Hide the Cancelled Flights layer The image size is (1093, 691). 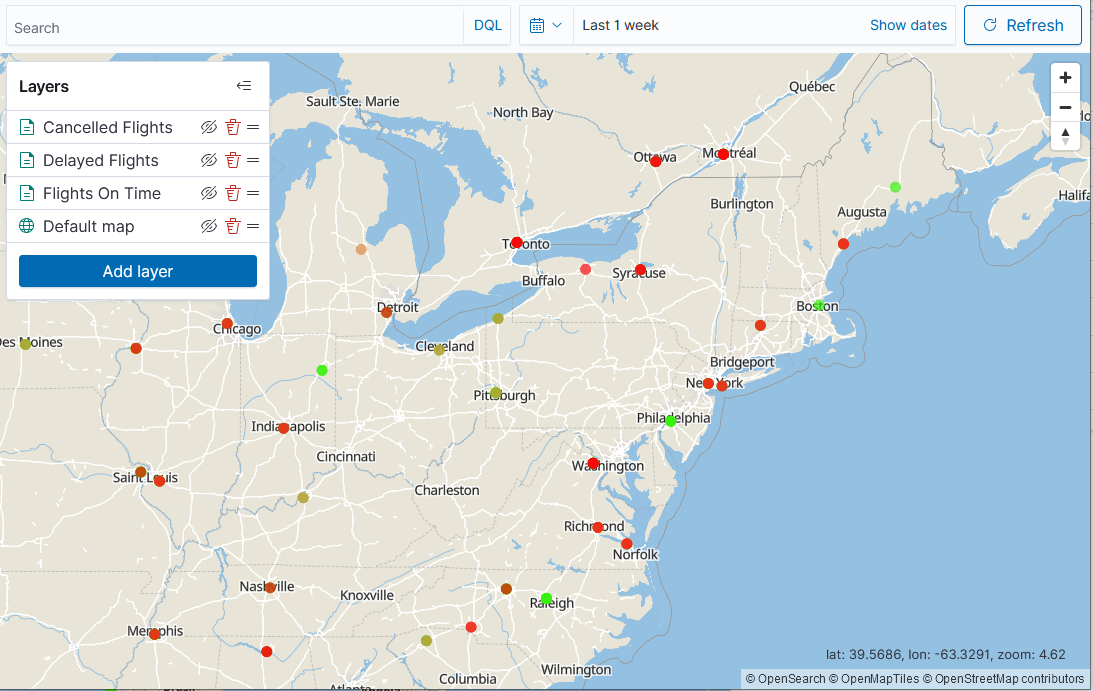click(x=209, y=127)
